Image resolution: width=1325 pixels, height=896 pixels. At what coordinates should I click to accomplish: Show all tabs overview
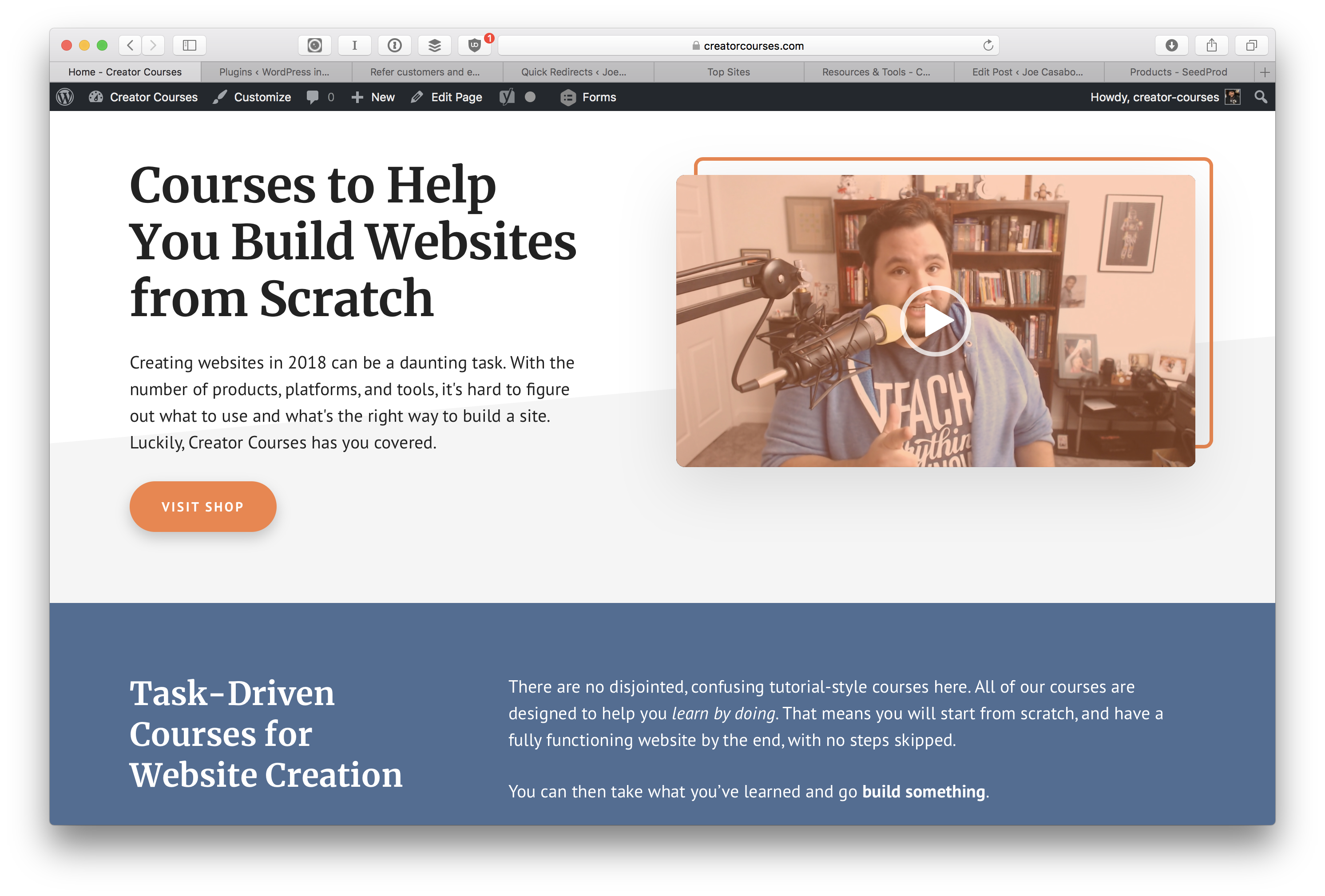(x=1251, y=45)
